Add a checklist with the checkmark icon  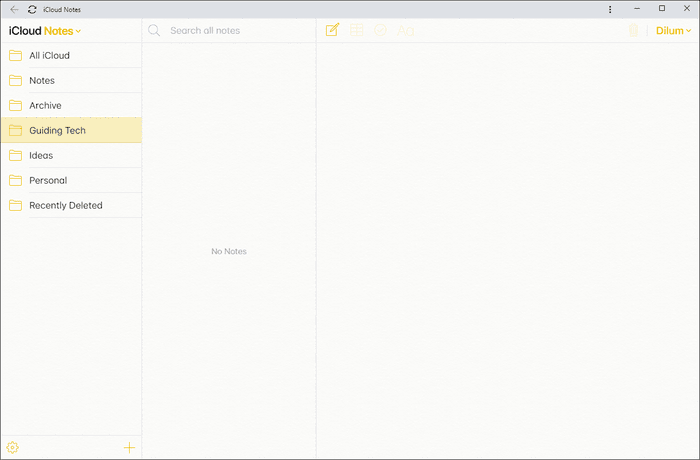click(380, 30)
